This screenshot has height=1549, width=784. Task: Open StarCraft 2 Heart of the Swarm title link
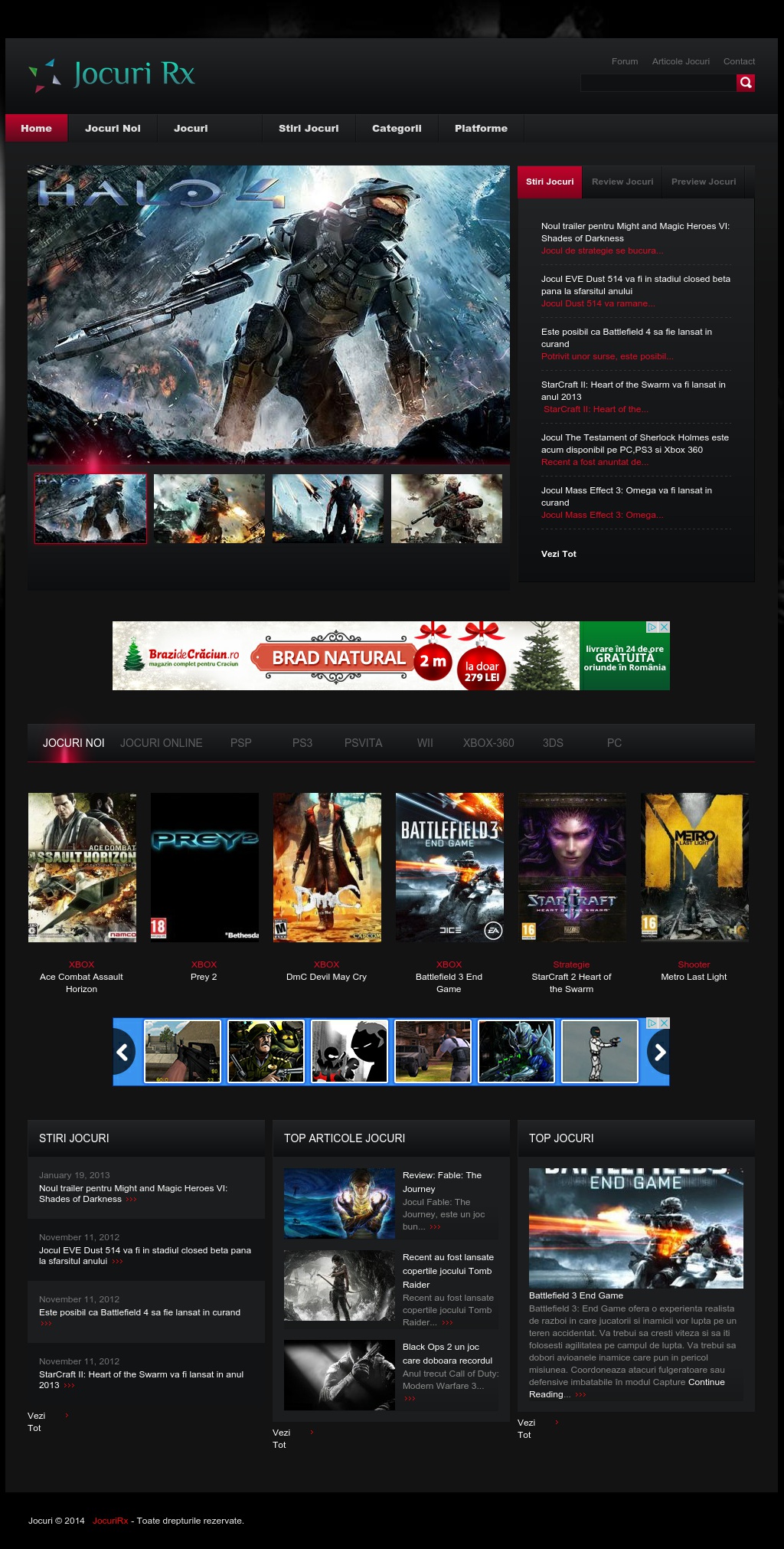pyautogui.click(x=571, y=983)
